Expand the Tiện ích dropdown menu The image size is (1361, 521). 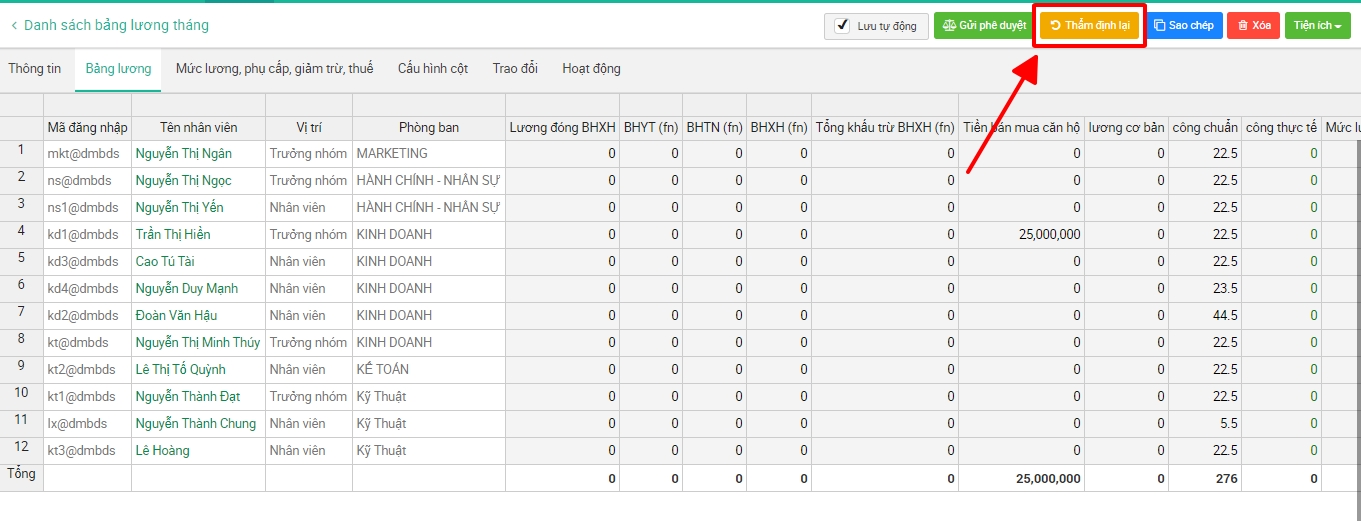1317,26
